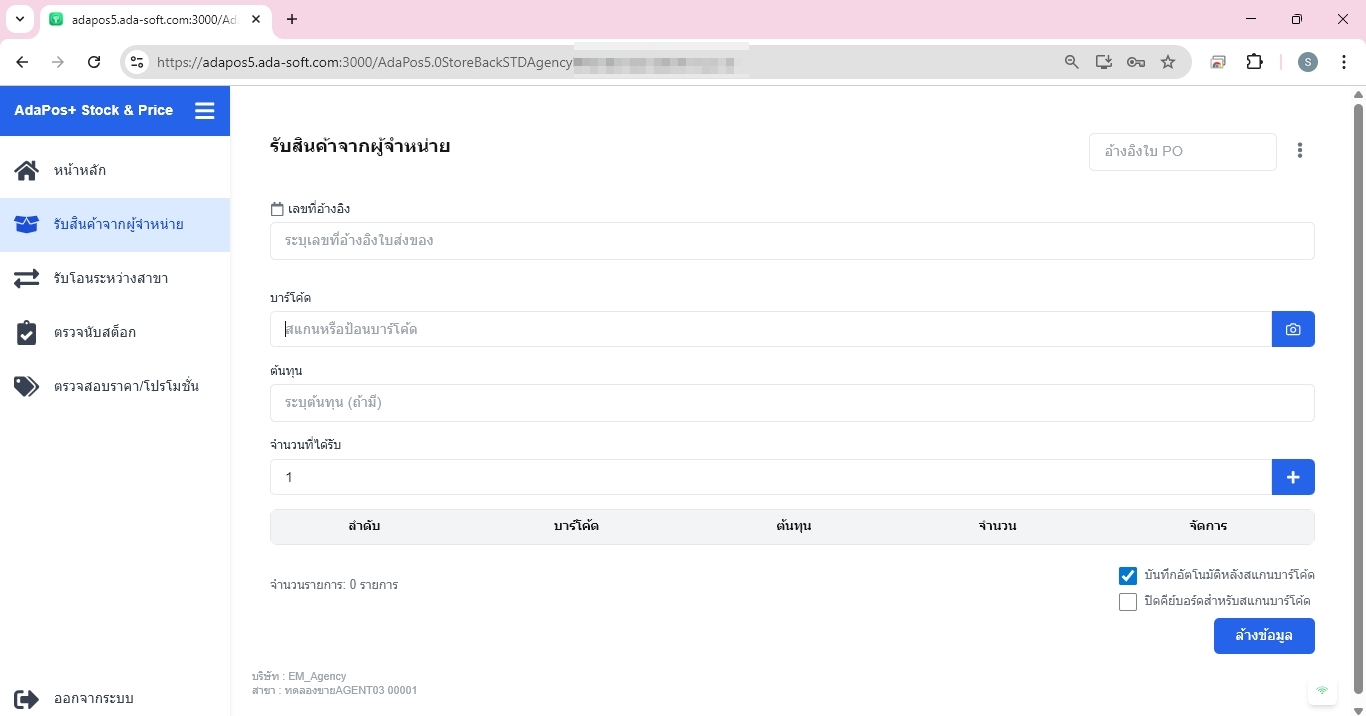Enable ปิดคีย์บอร์ดสำหรับสแกนบาร์โค้ด checkbox

[x=1127, y=602]
